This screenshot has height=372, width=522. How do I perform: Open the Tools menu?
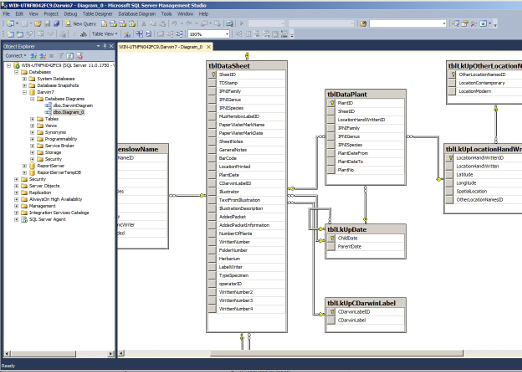pyautogui.click(x=166, y=14)
